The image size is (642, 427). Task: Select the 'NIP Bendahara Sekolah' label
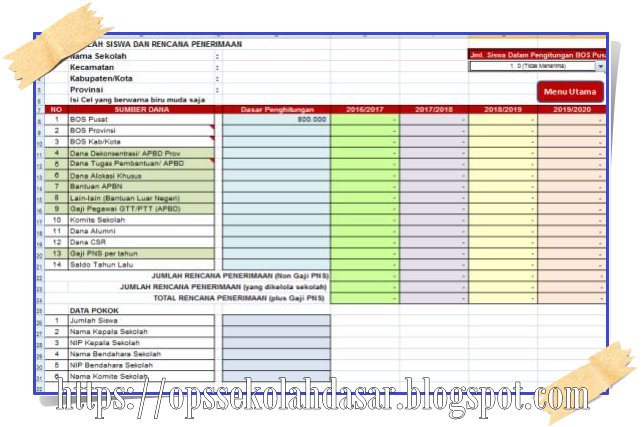(111, 365)
